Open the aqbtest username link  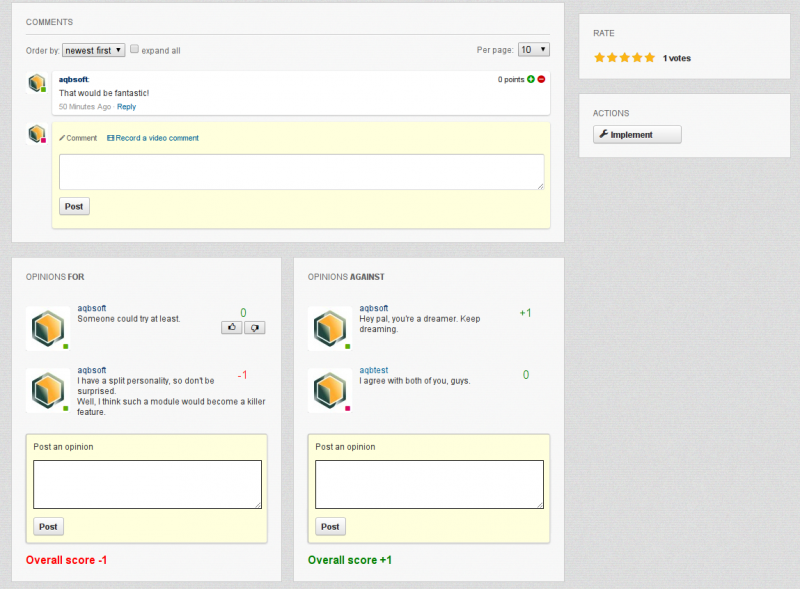click(x=373, y=370)
